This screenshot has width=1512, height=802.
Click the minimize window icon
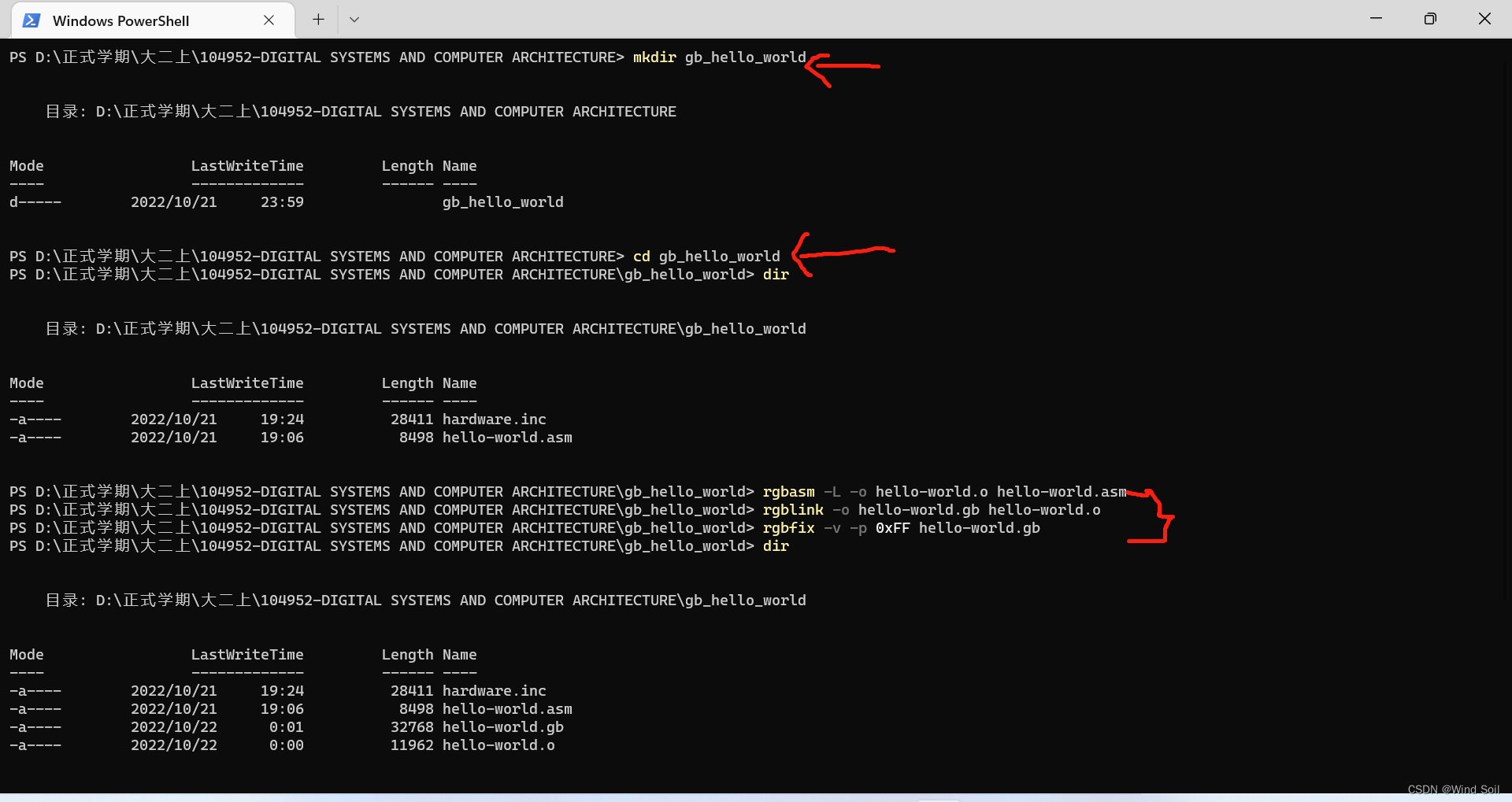(1375, 18)
